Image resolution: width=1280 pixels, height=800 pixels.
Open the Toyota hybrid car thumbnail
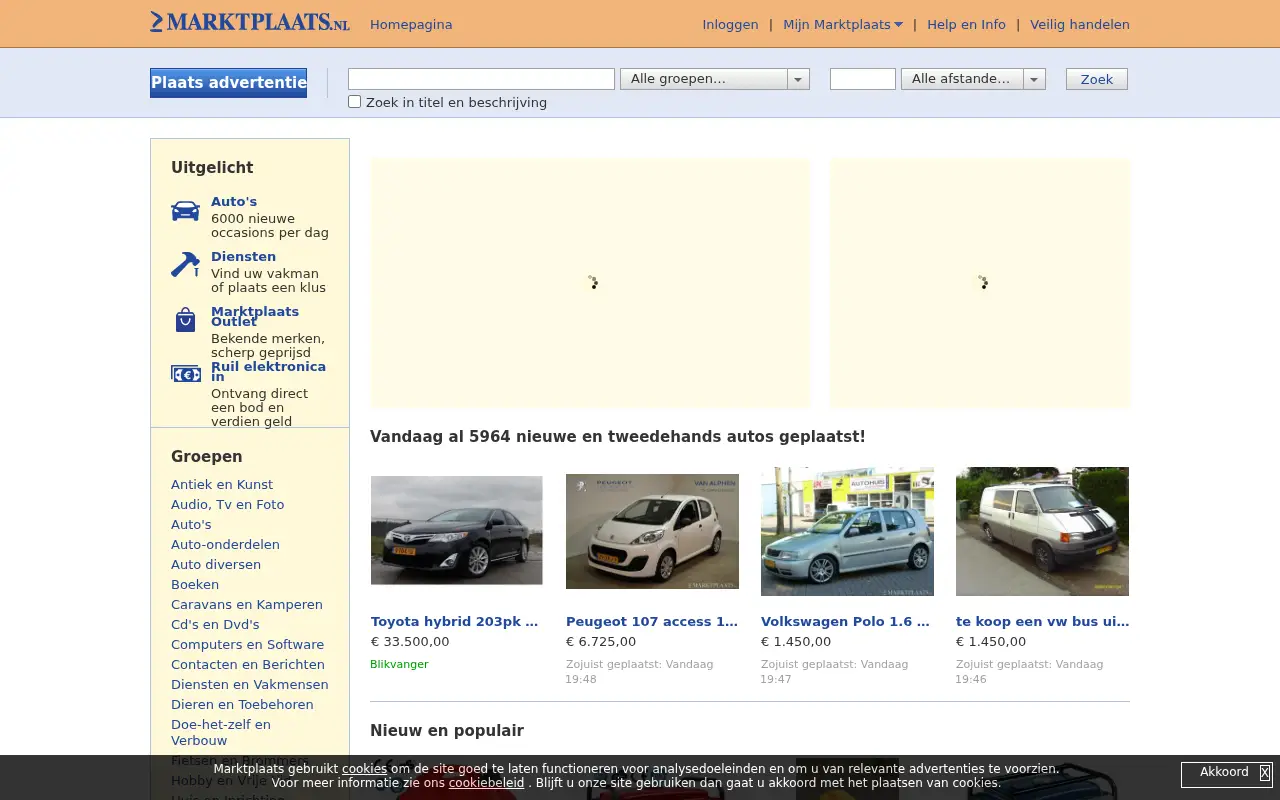457,530
